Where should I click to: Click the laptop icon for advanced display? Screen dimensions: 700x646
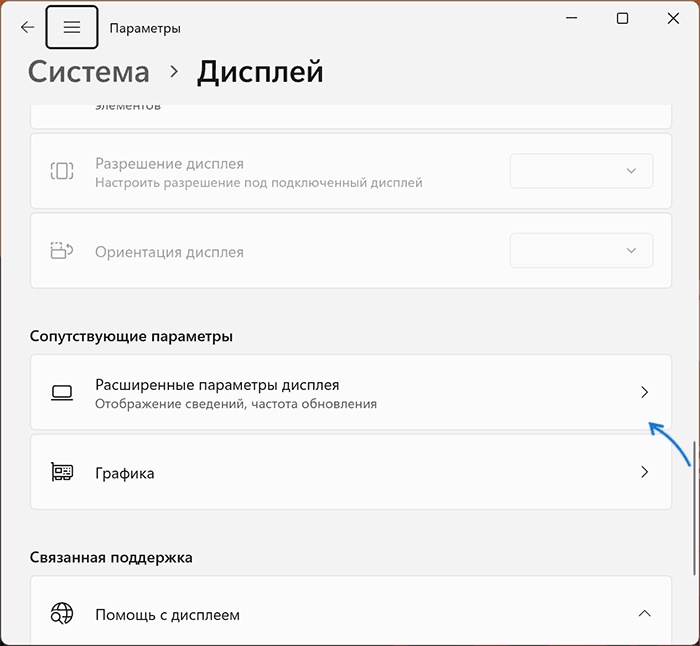coord(62,393)
